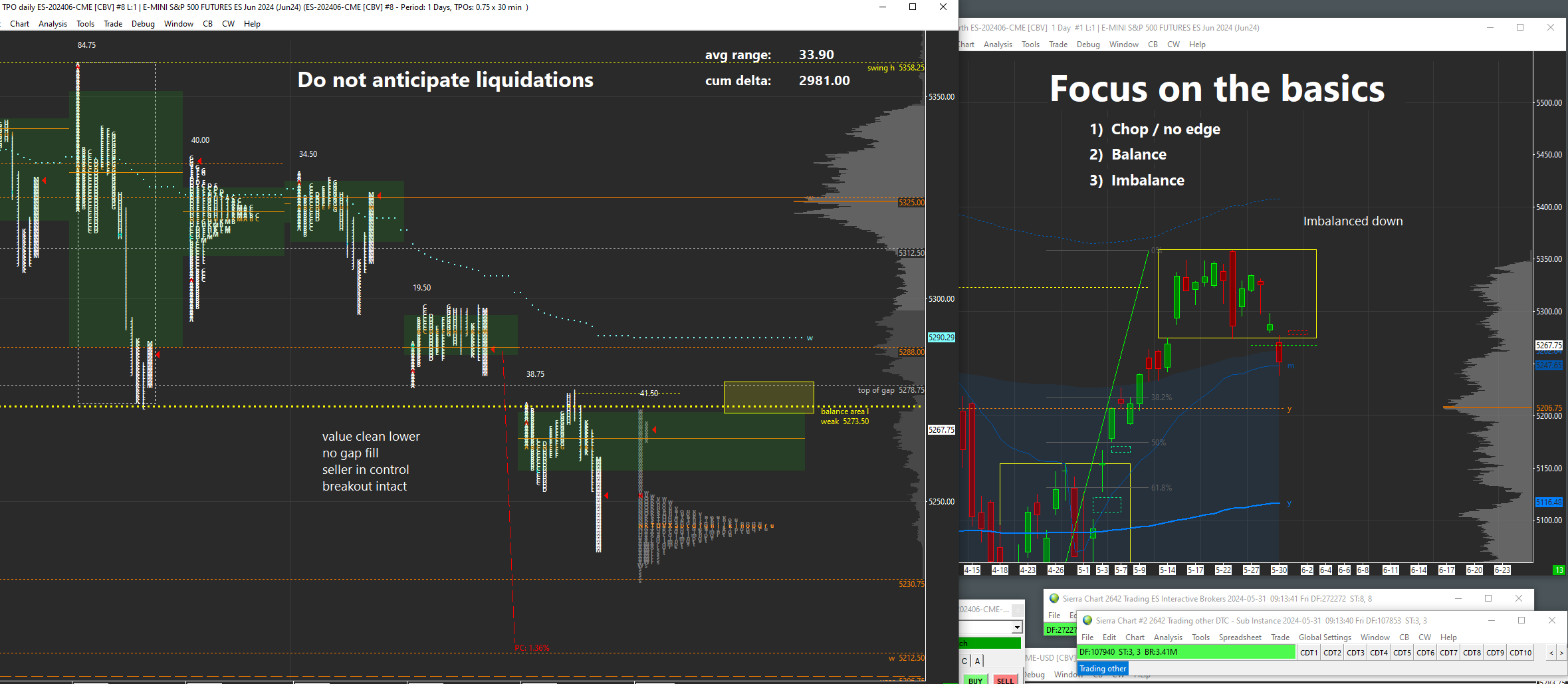Open Global Settings in the Sub Instance window

click(1325, 637)
